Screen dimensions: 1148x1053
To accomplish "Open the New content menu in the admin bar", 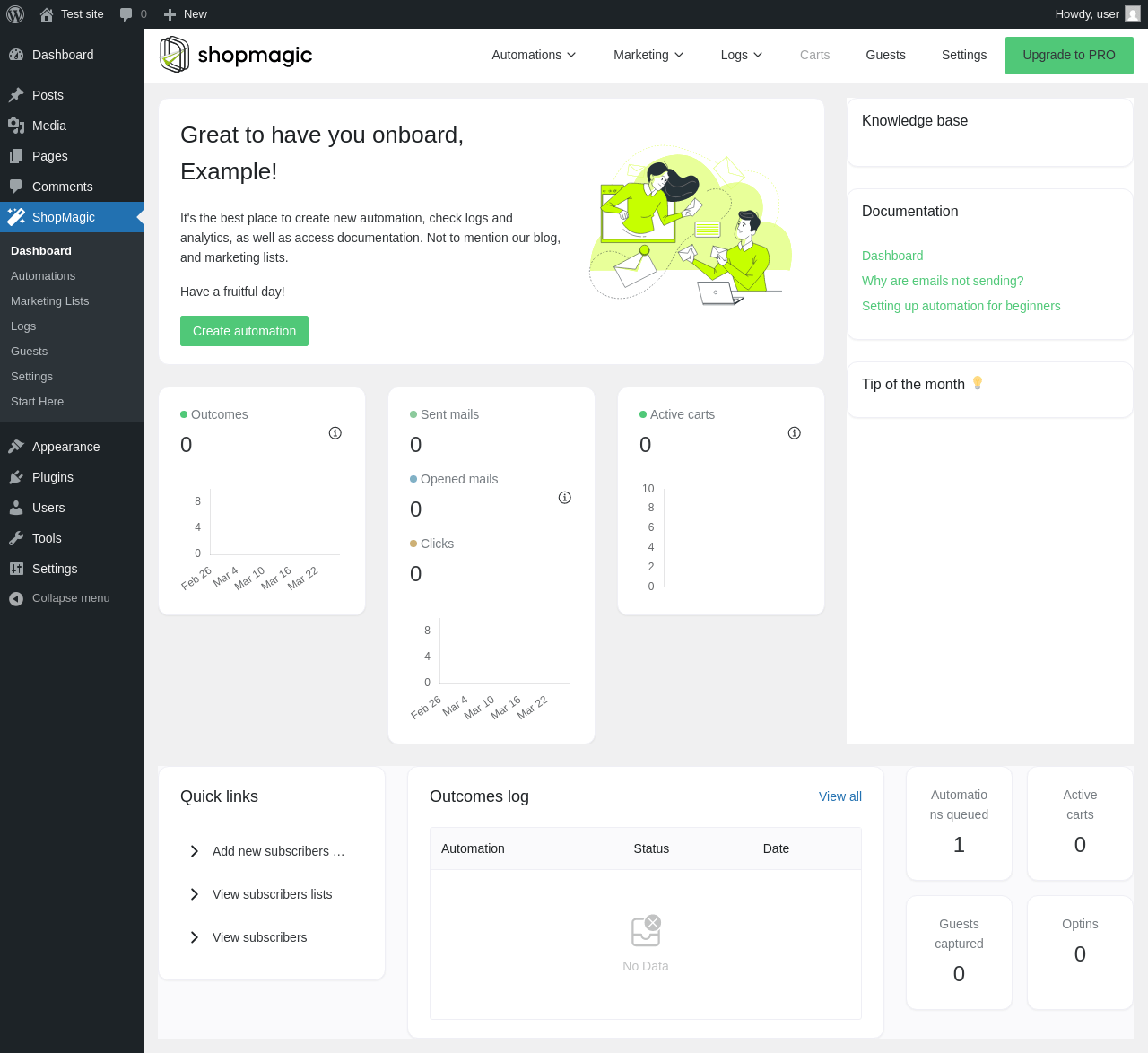I will [186, 14].
